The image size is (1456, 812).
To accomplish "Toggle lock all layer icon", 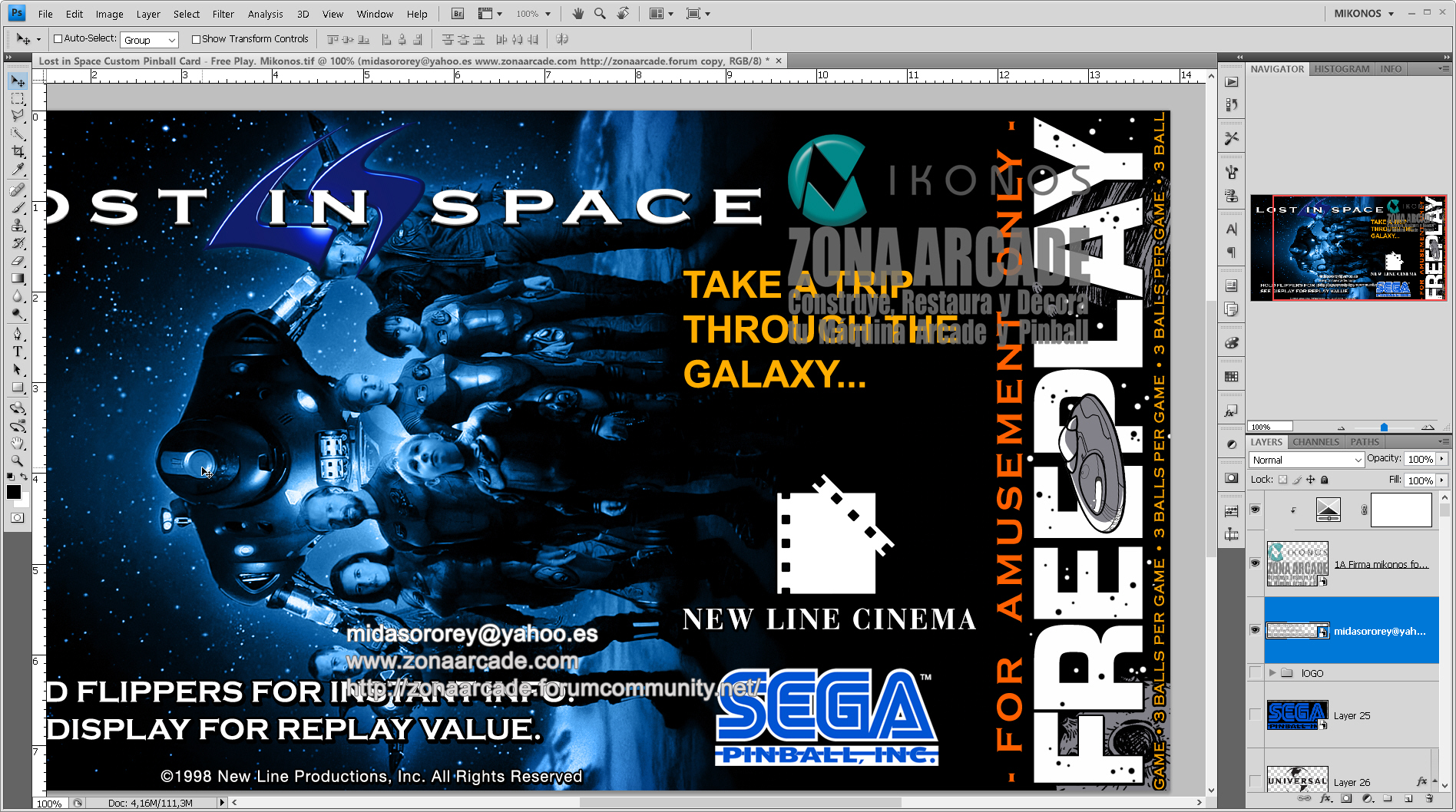I will (1325, 480).
